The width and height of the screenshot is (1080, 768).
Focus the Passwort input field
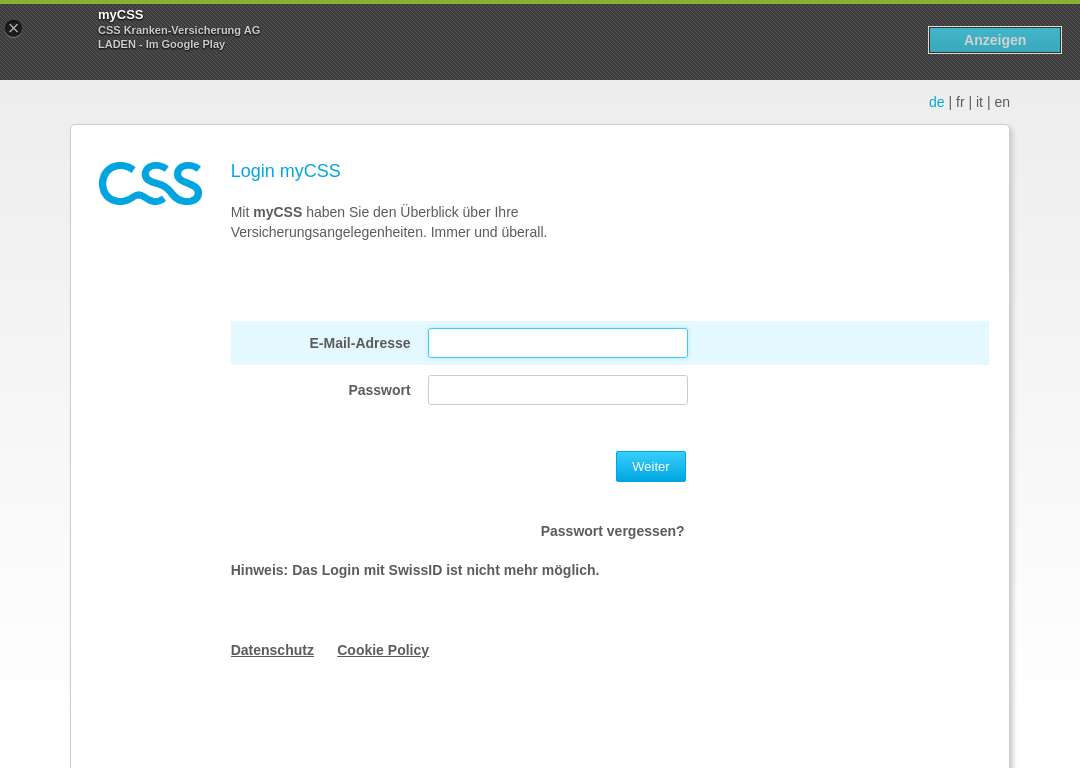(x=558, y=390)
